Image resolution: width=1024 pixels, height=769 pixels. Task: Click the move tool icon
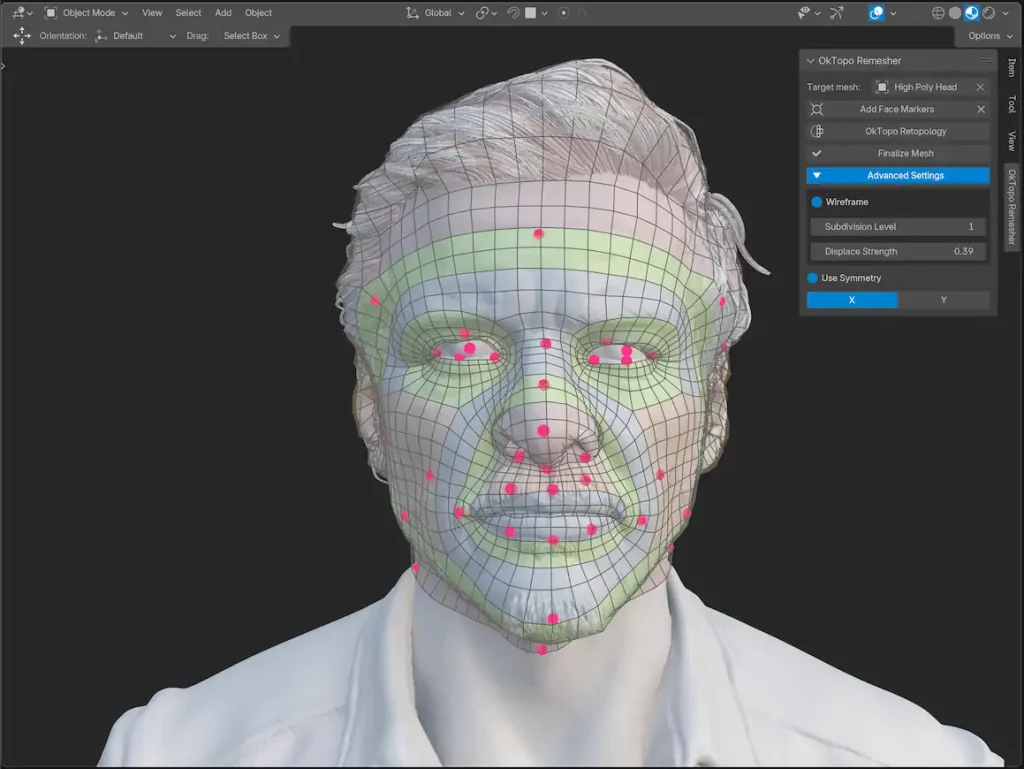coord(21,35)
